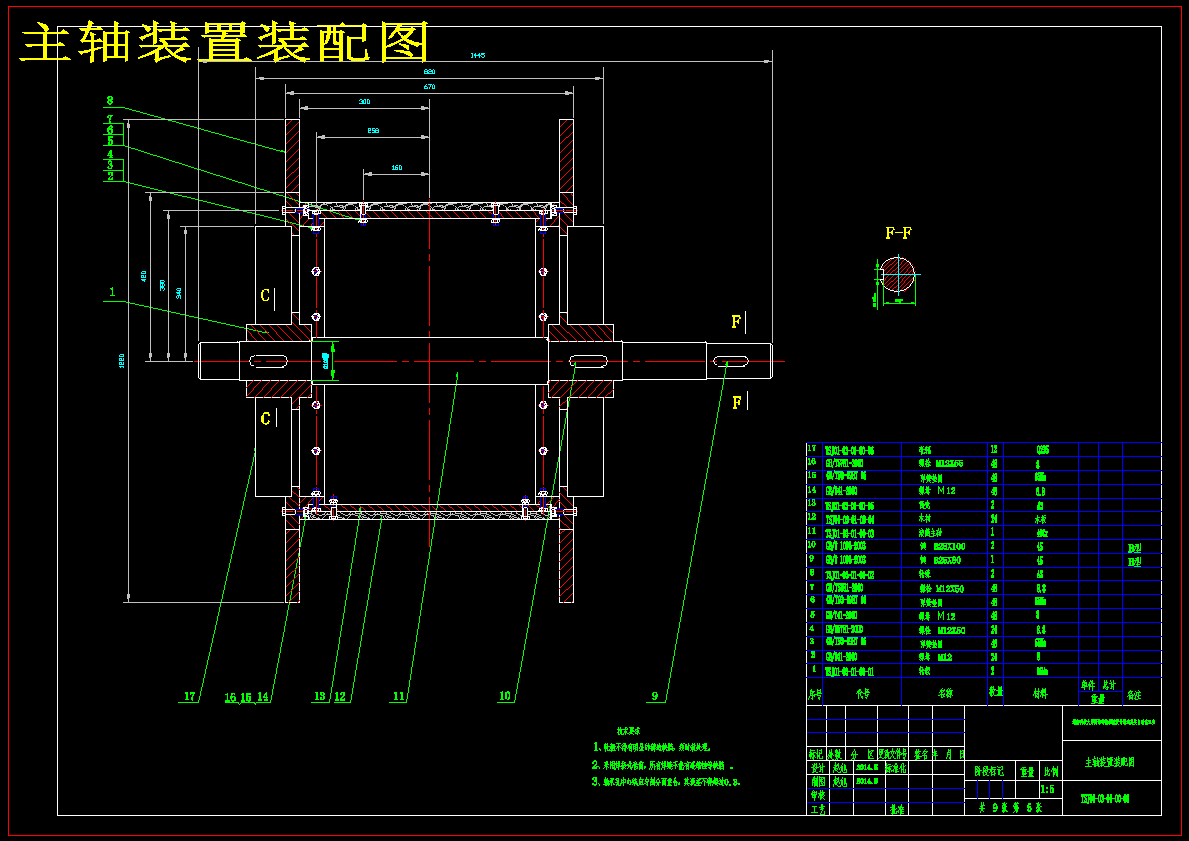Viewport: 1189px width, 841px height.
Task: Click the B型 remark in parts row 9
Action: (x=1134, y=562)
